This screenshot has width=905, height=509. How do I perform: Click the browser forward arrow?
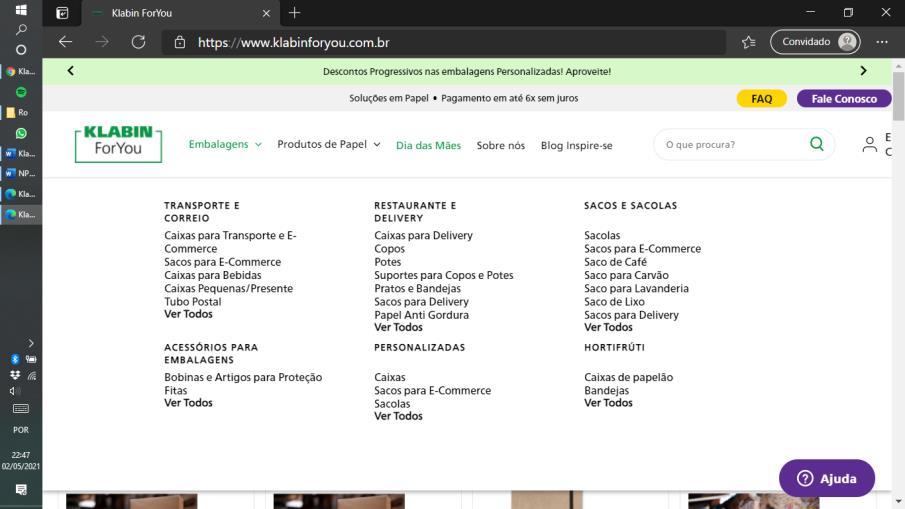[102, 42]
